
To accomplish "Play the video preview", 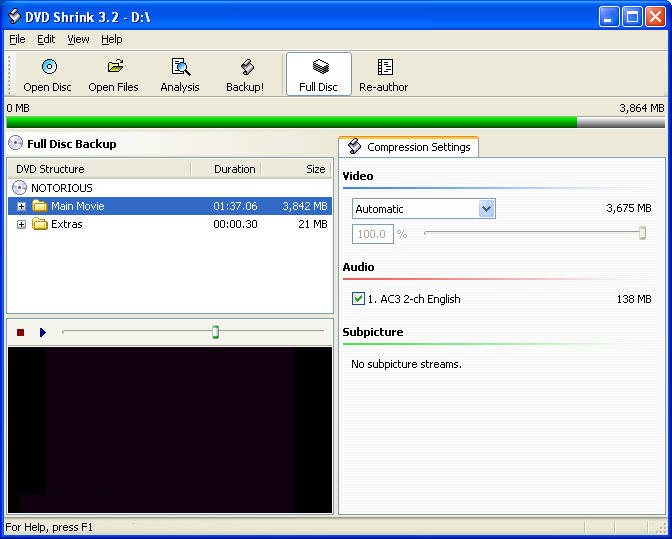I will click(x=42, y=332).
